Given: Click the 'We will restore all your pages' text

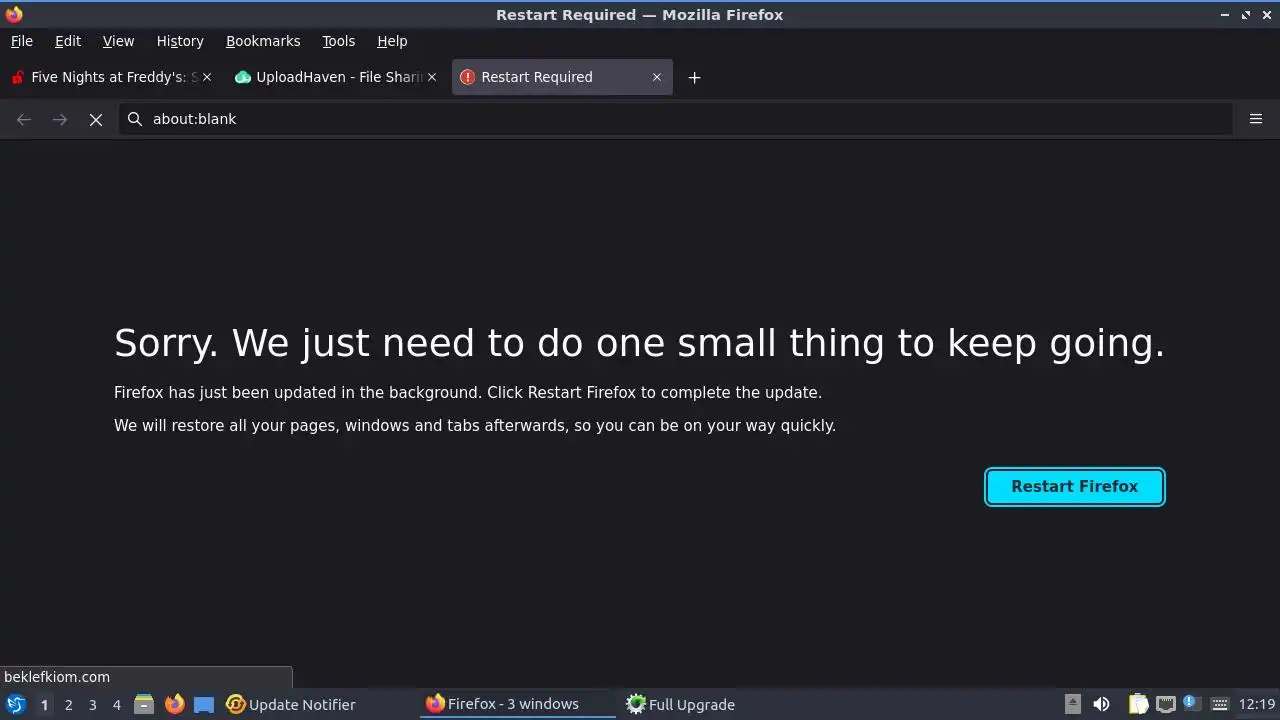Looking at the screenshot, I should click(475, 425).
